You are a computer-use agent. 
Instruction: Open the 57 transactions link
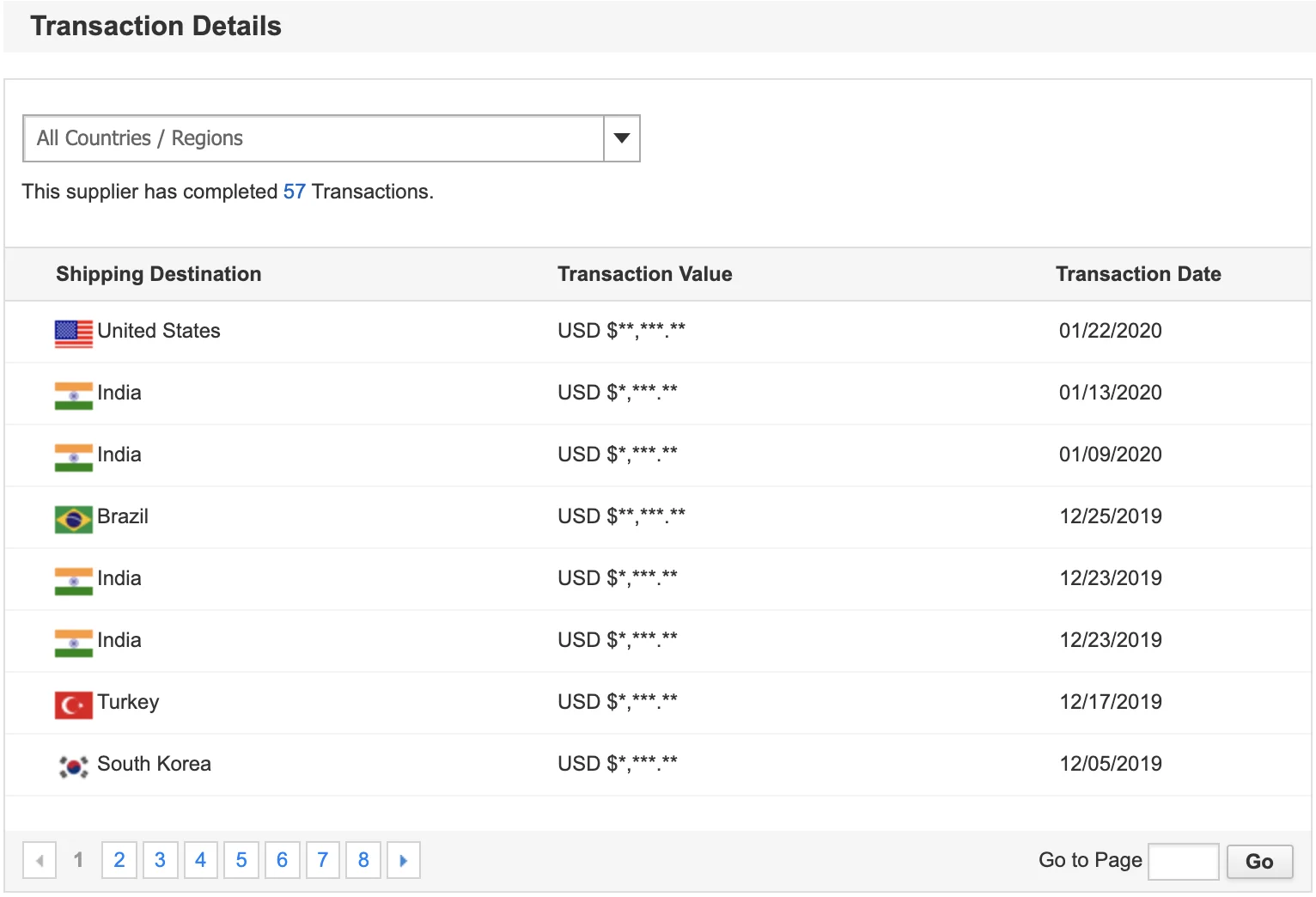pyautogui.click(x=294, y=192)
